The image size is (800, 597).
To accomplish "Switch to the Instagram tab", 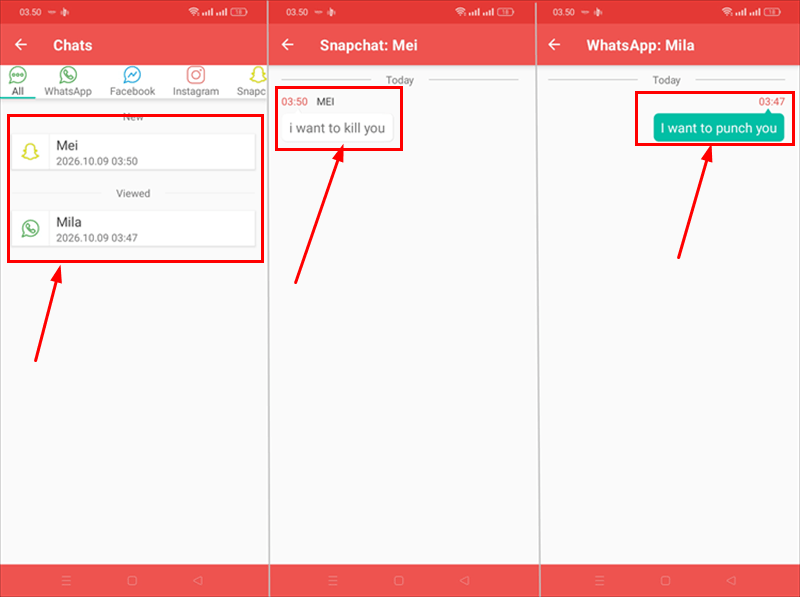I will coord(196,82).
